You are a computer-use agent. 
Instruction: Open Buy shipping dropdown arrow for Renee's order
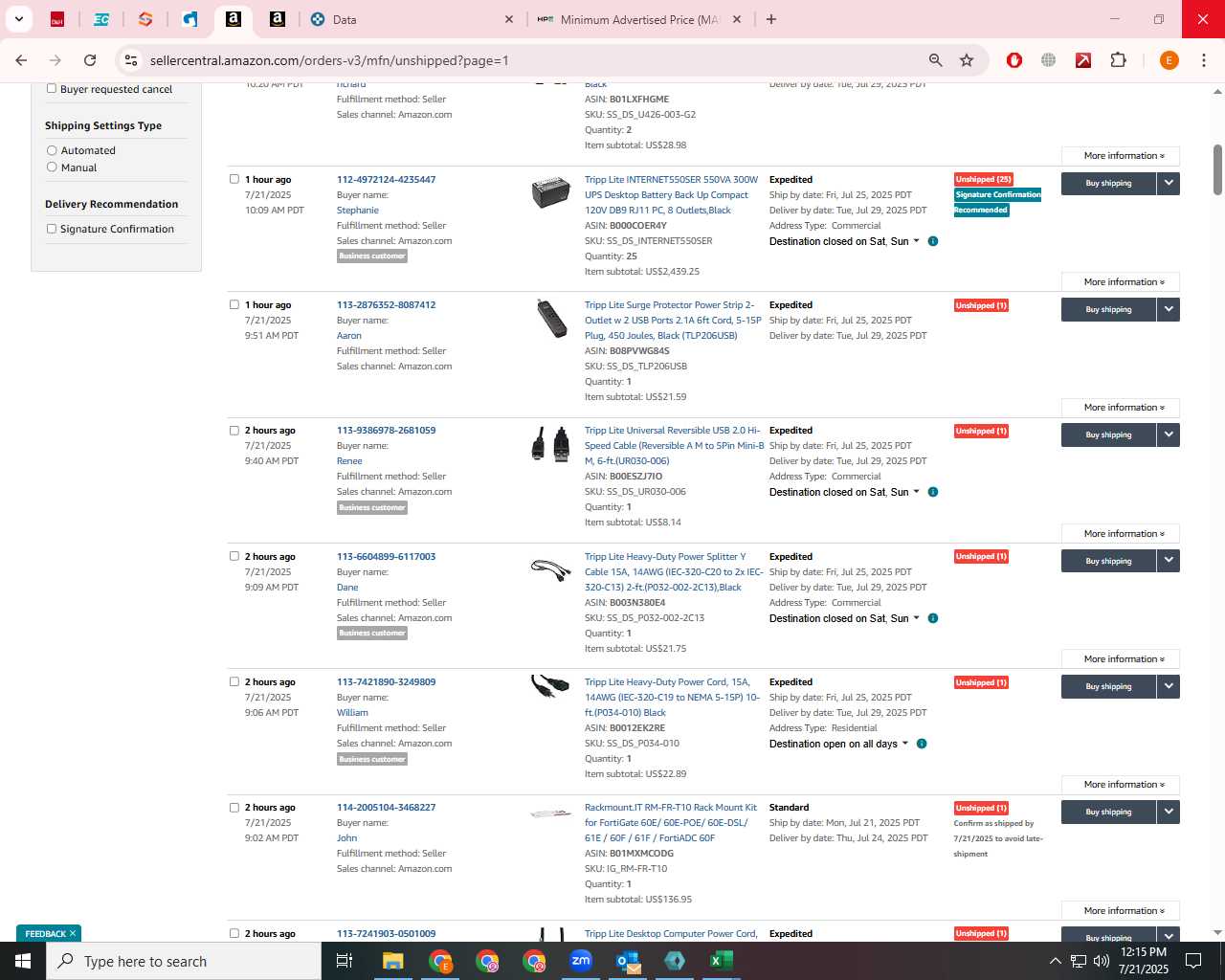coord(1169,434)
